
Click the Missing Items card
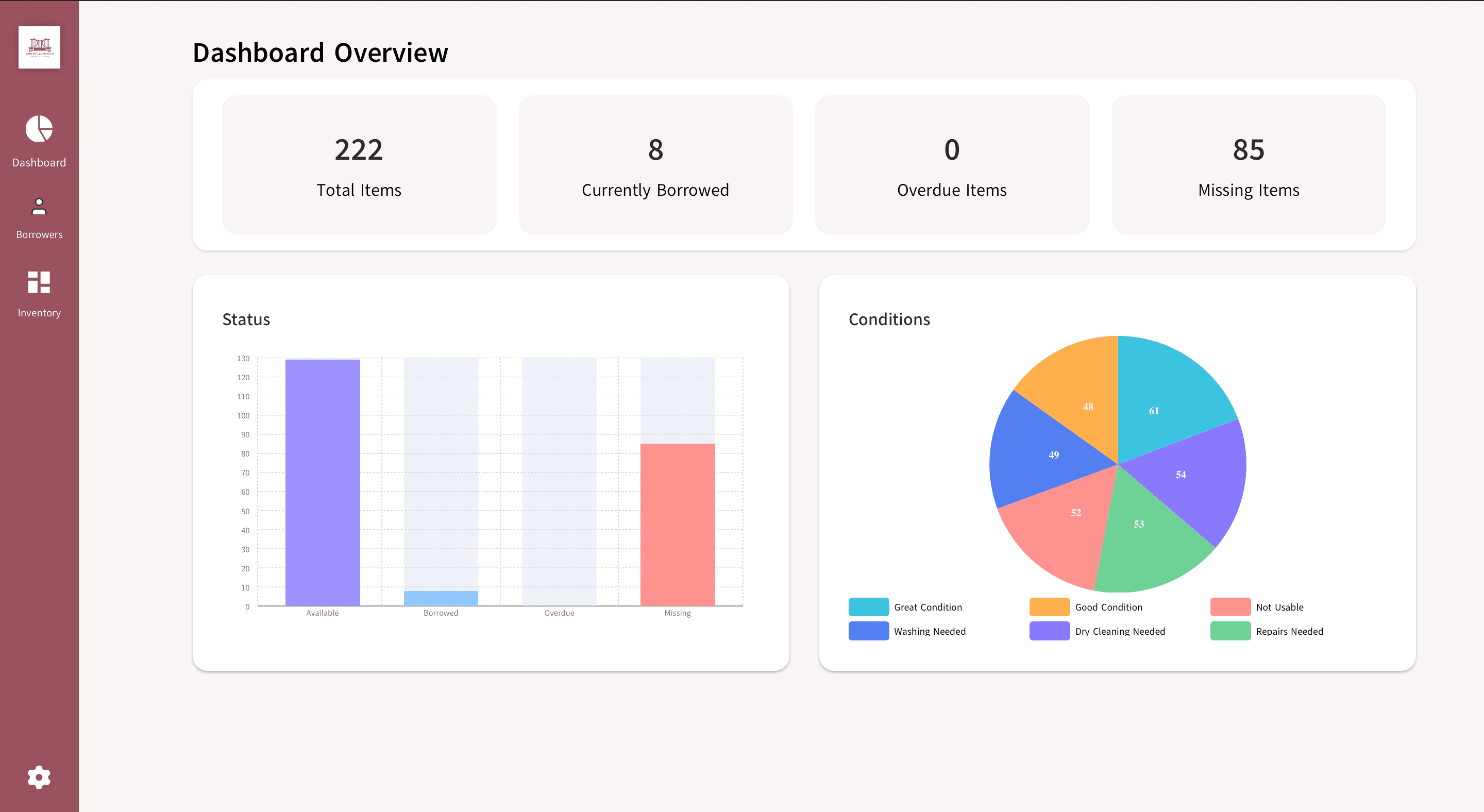(x=1249, y=165)
